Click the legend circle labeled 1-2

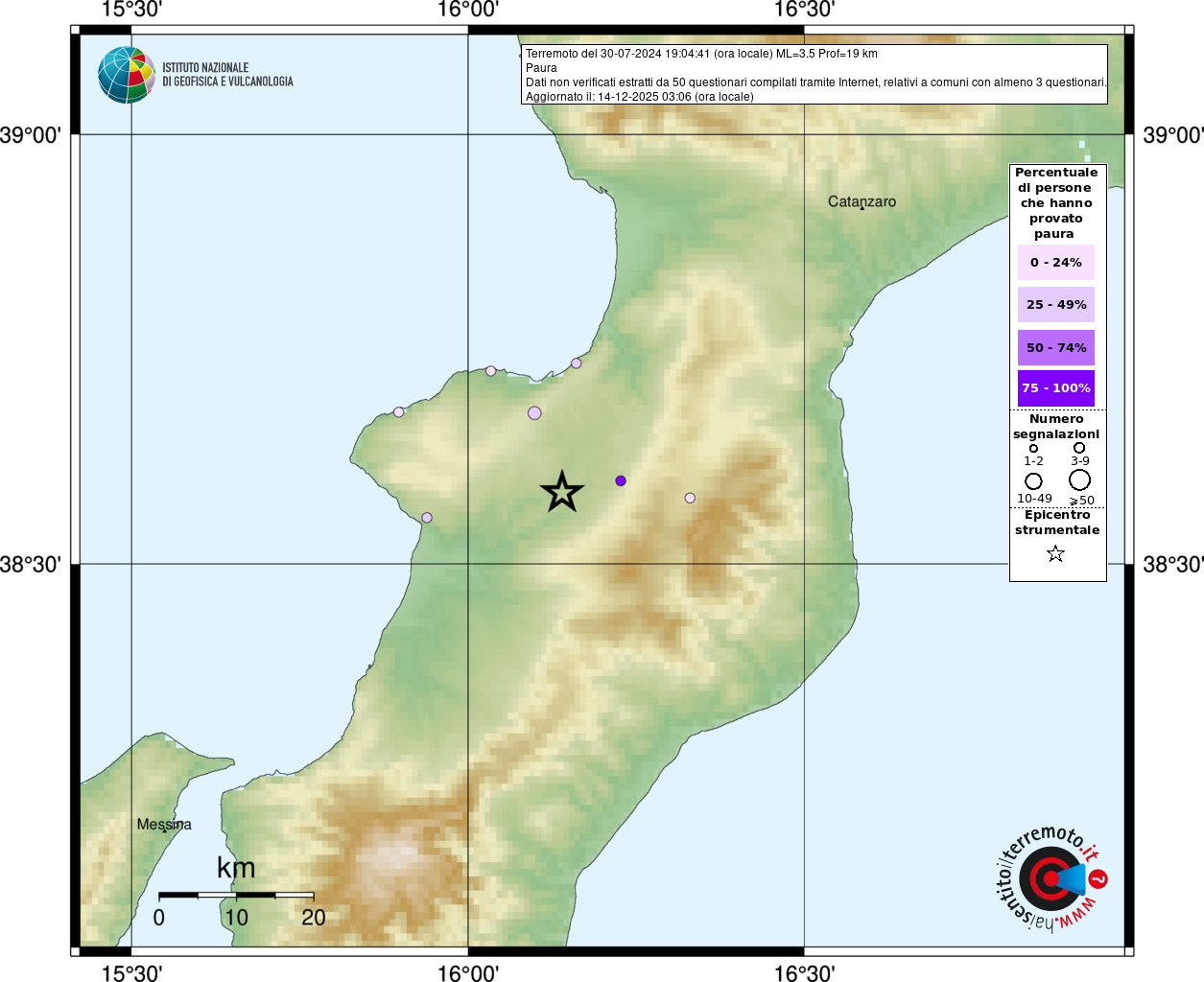click(x=1033, y=448)
